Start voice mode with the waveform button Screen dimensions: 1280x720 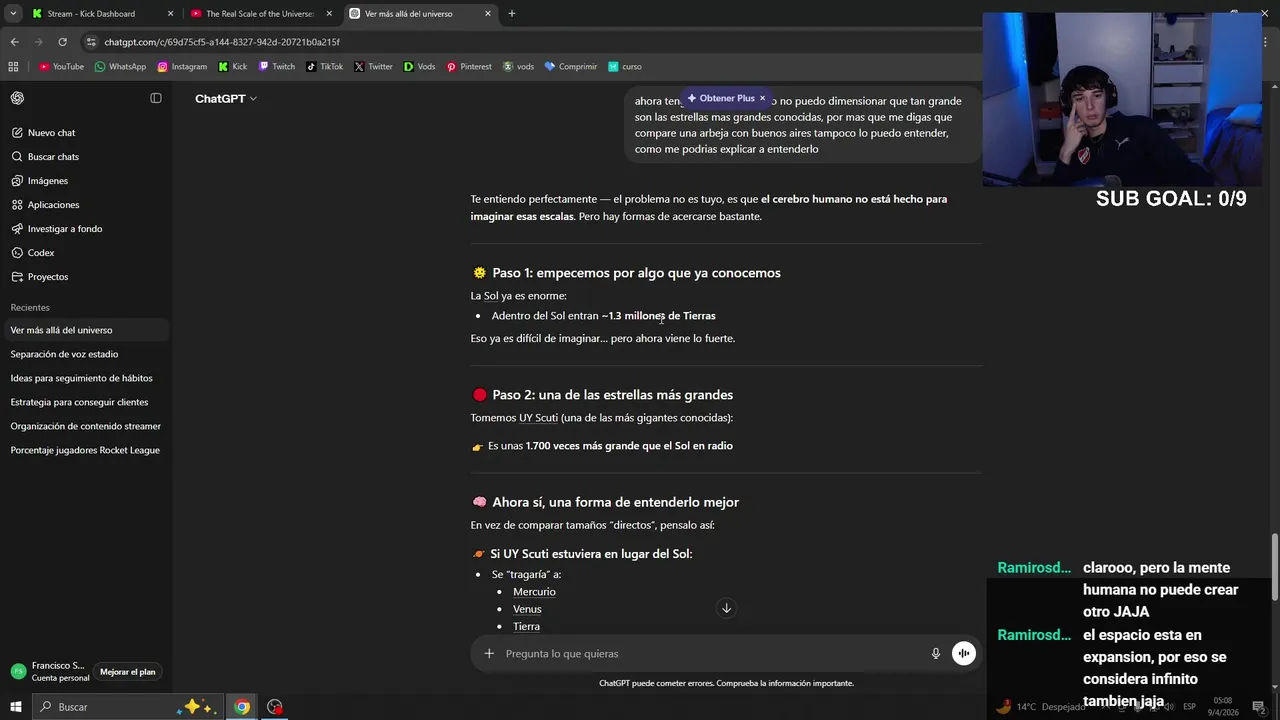[964, 654]
